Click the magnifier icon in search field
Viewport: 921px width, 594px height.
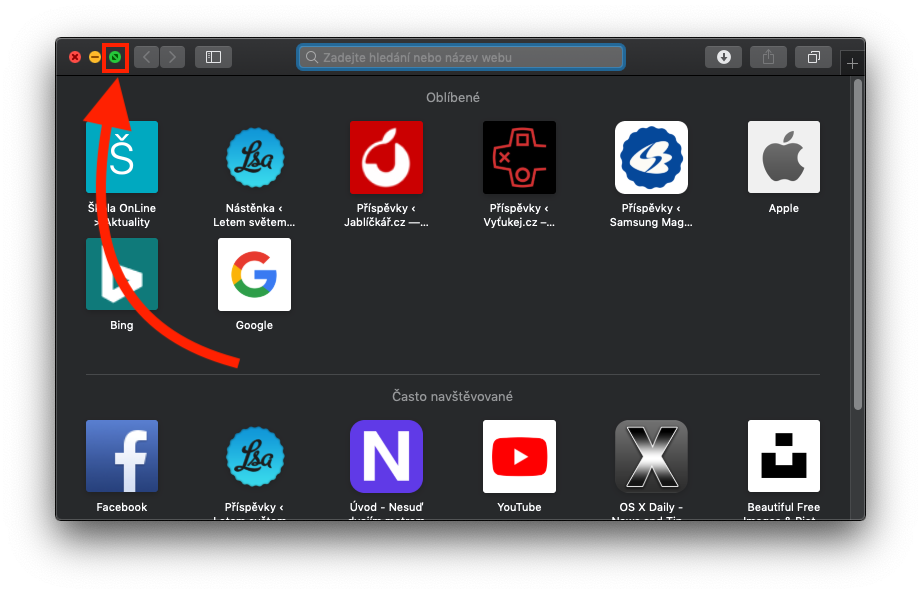(x=312, y=57)
